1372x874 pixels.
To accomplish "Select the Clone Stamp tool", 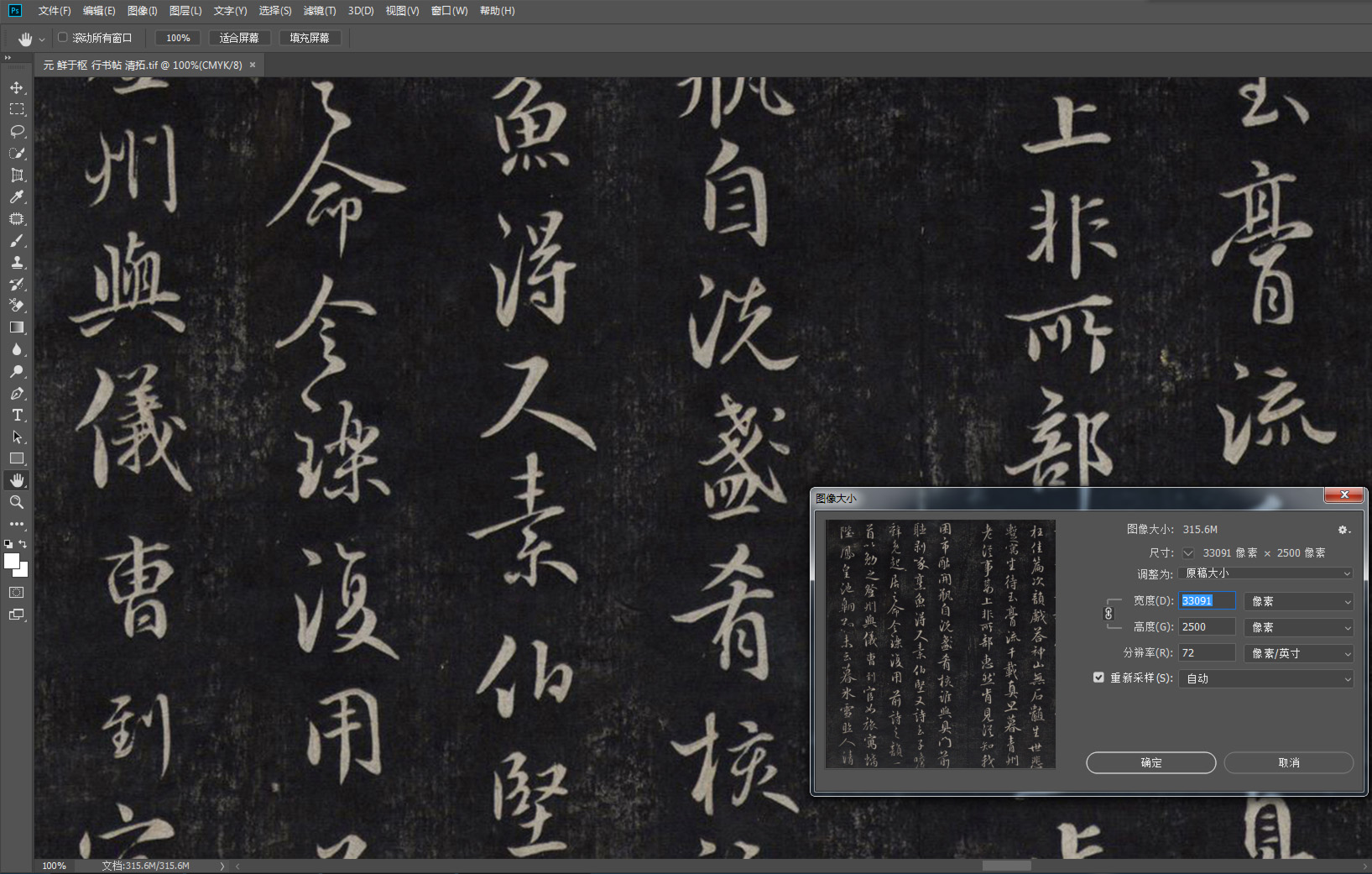I will 17,262.
